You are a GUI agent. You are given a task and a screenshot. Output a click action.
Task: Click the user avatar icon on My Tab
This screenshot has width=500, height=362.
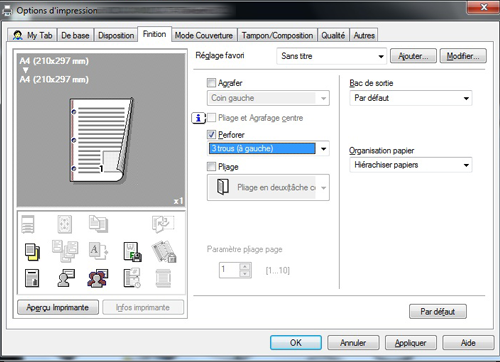(x=17, y=35)
